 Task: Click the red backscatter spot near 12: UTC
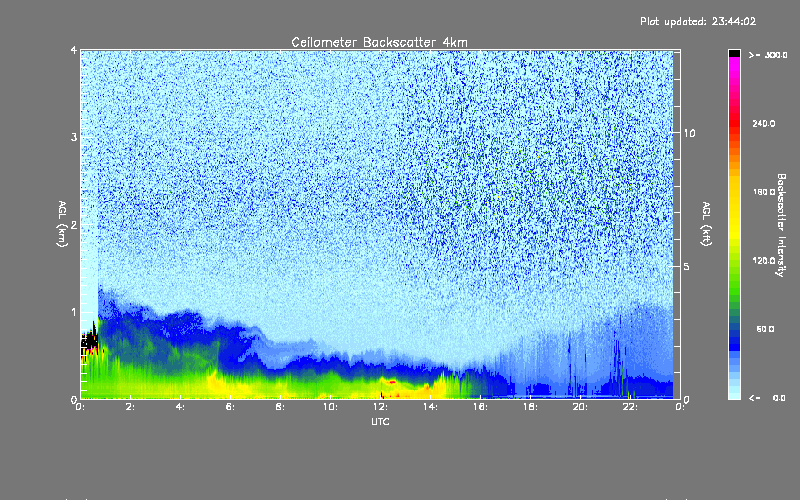point(391,382)
